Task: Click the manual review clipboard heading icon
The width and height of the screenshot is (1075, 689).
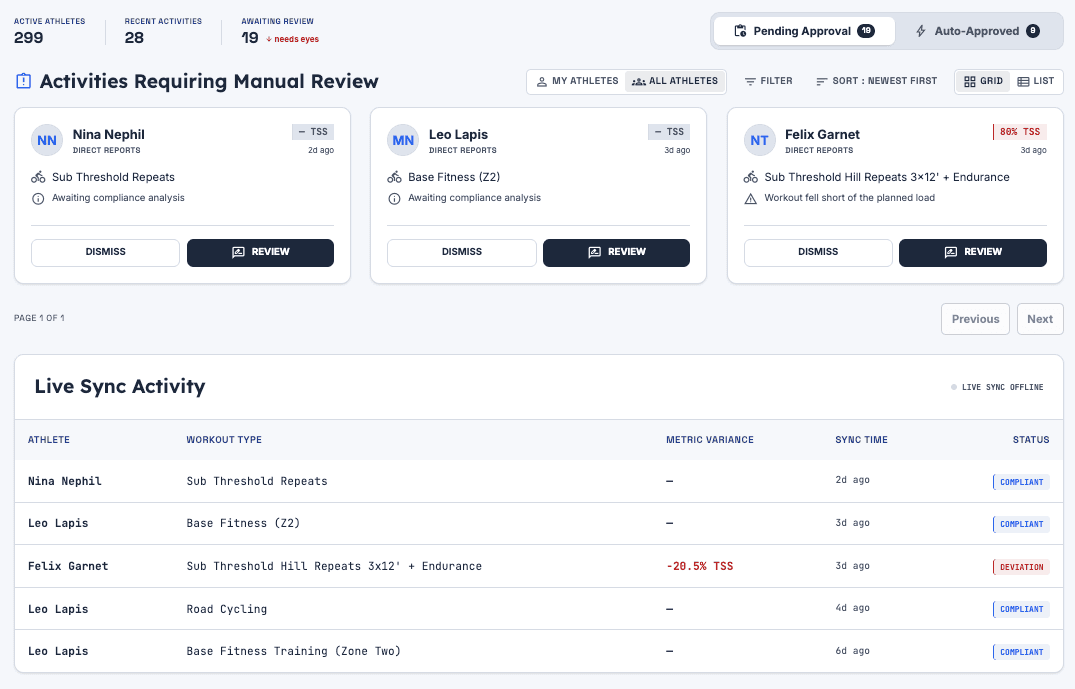Action: click(x=23, y=81)
